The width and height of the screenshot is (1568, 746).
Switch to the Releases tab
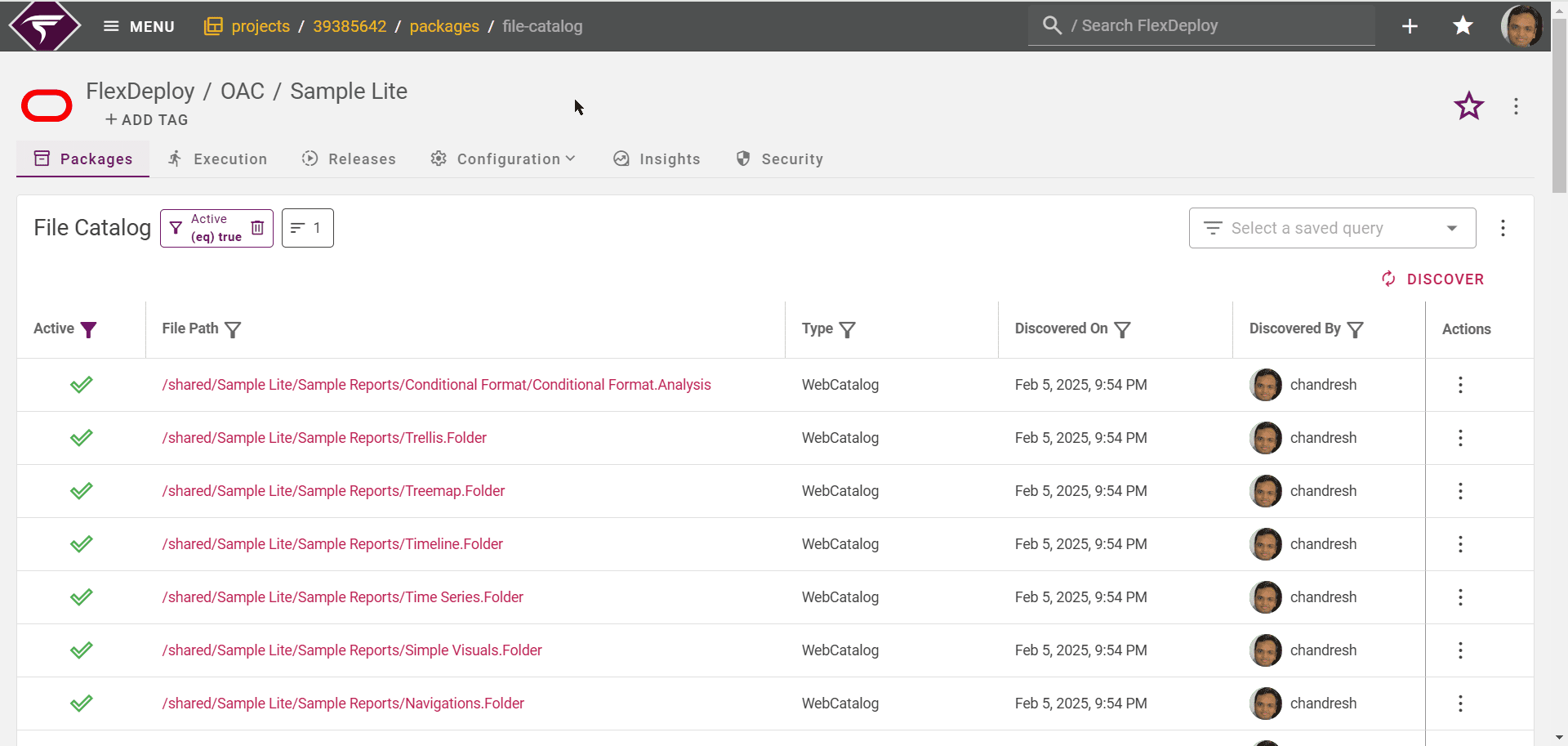[x=349, y=159]
